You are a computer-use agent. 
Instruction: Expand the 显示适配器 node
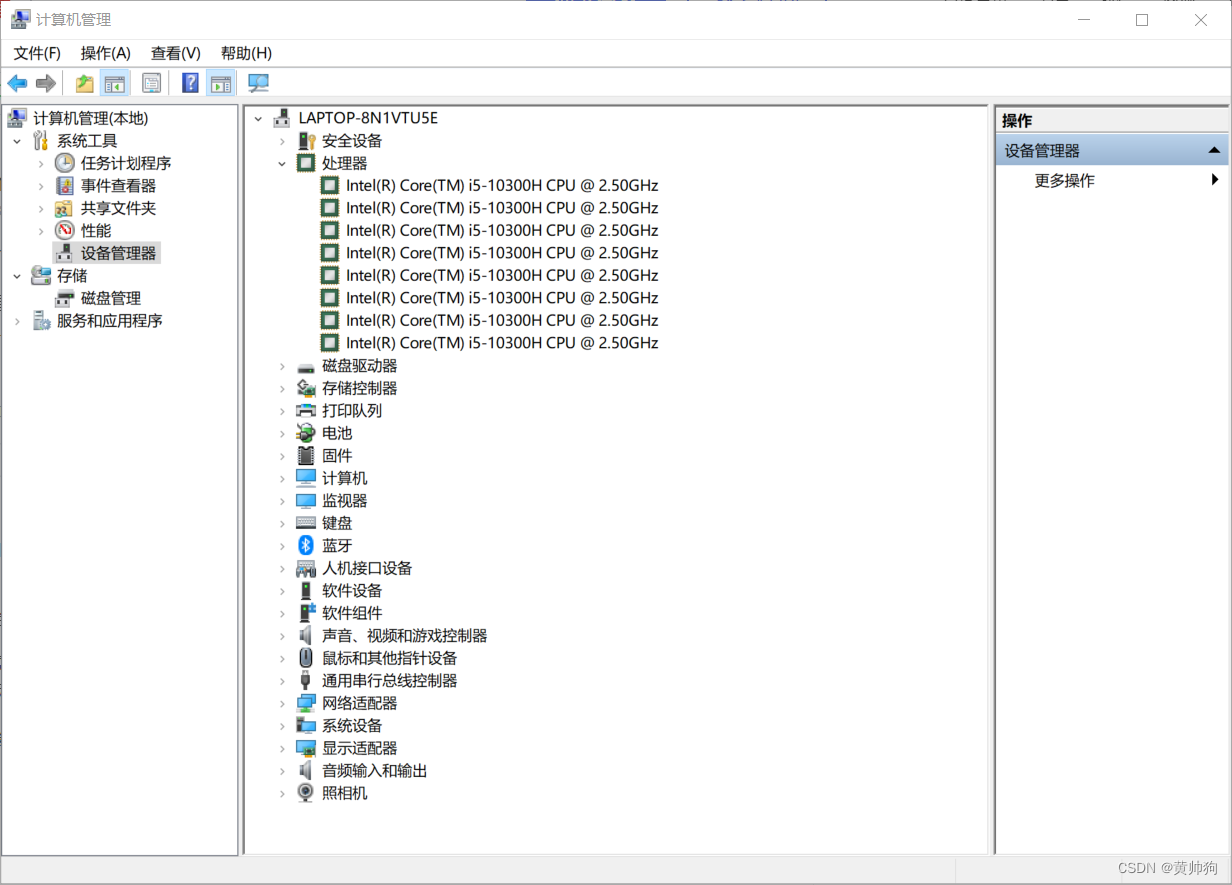tap(282, 748)
